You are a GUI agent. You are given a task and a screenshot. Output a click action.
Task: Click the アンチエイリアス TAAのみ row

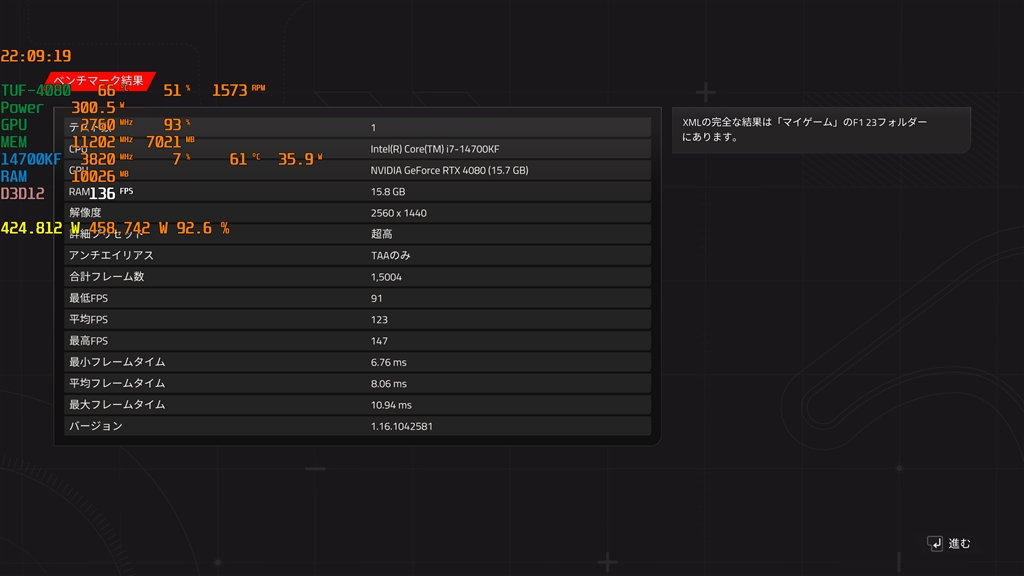(357, 255)
